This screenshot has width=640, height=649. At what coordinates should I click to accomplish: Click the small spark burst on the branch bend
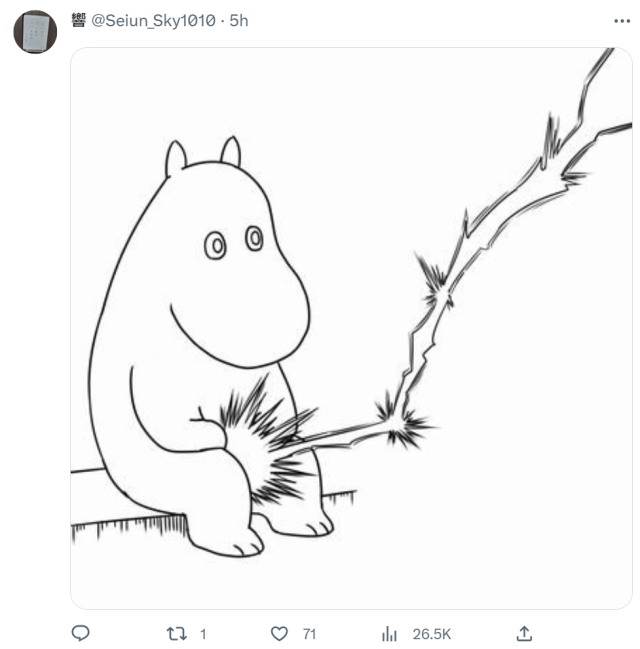tap(400, 420)
